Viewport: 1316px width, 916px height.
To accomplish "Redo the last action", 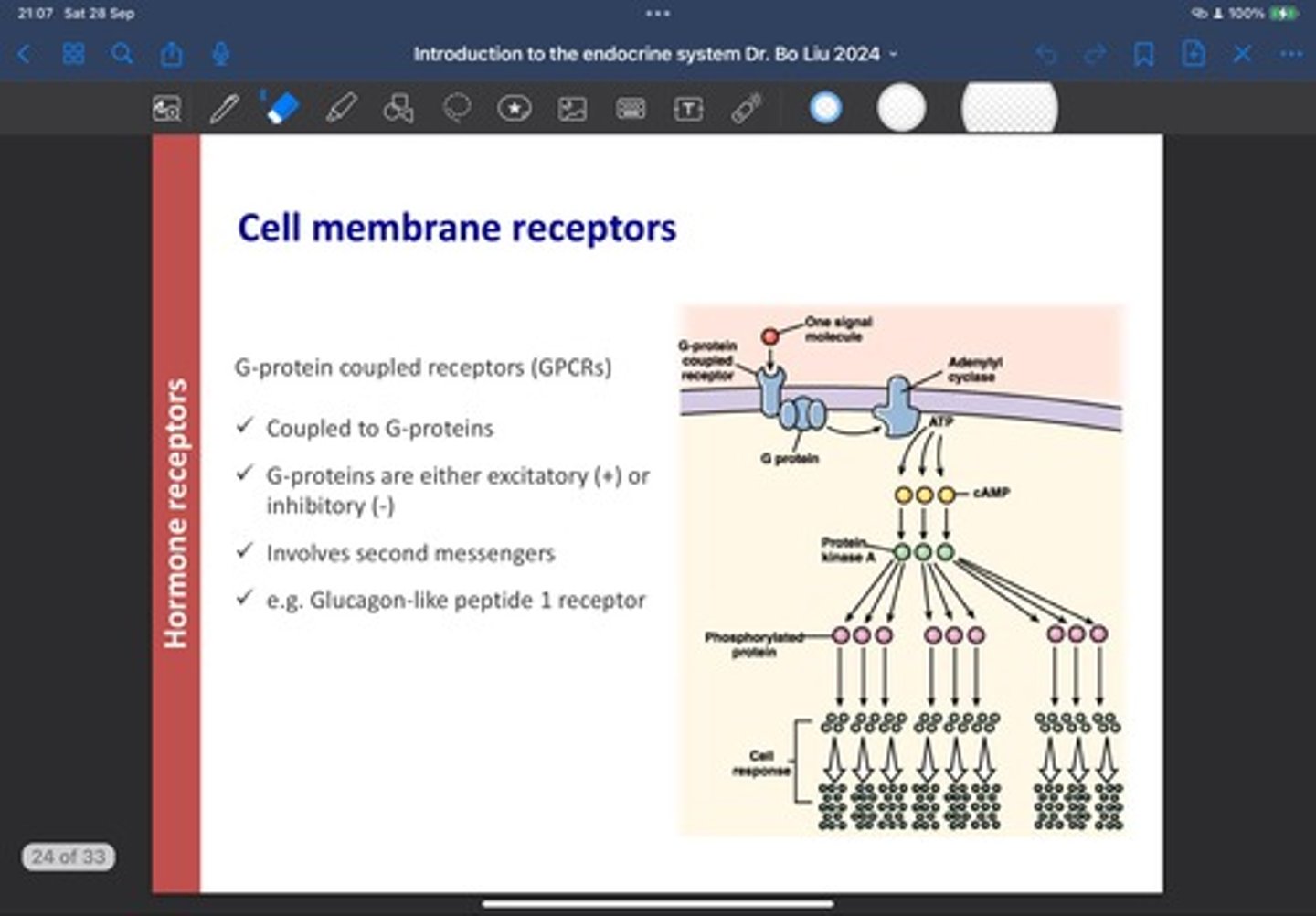I will click(1095, 54).
